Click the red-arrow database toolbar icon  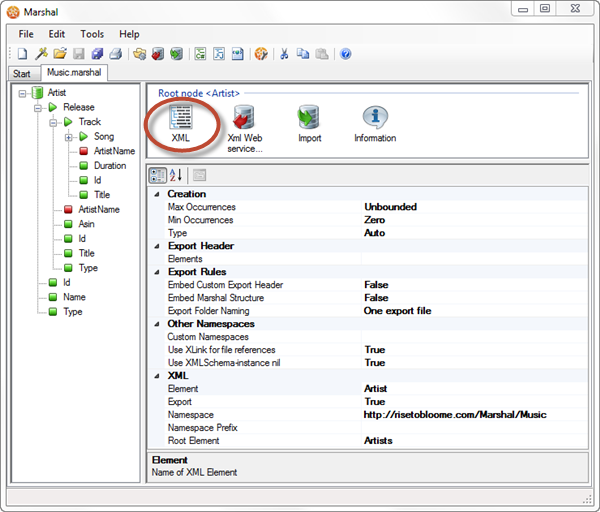click(x=158, y=54)
